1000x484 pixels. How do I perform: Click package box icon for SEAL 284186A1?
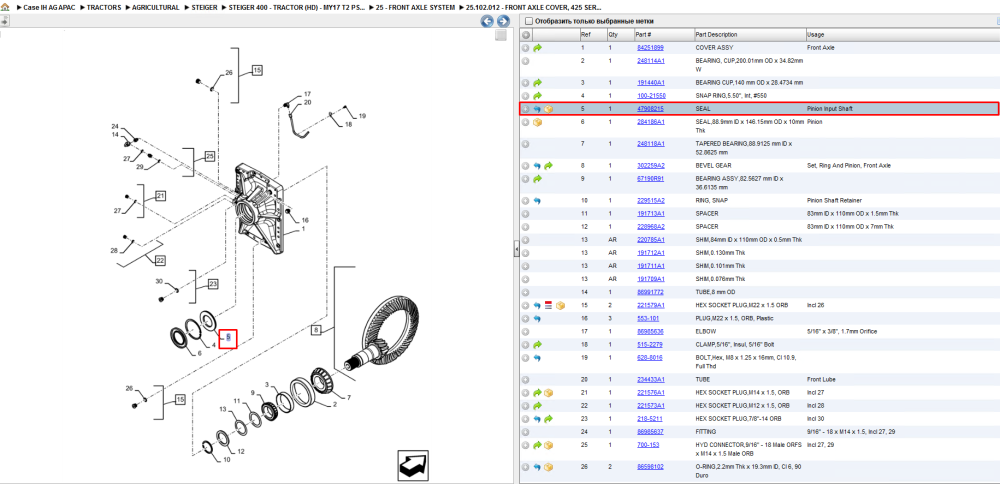[x=538, y=122]
